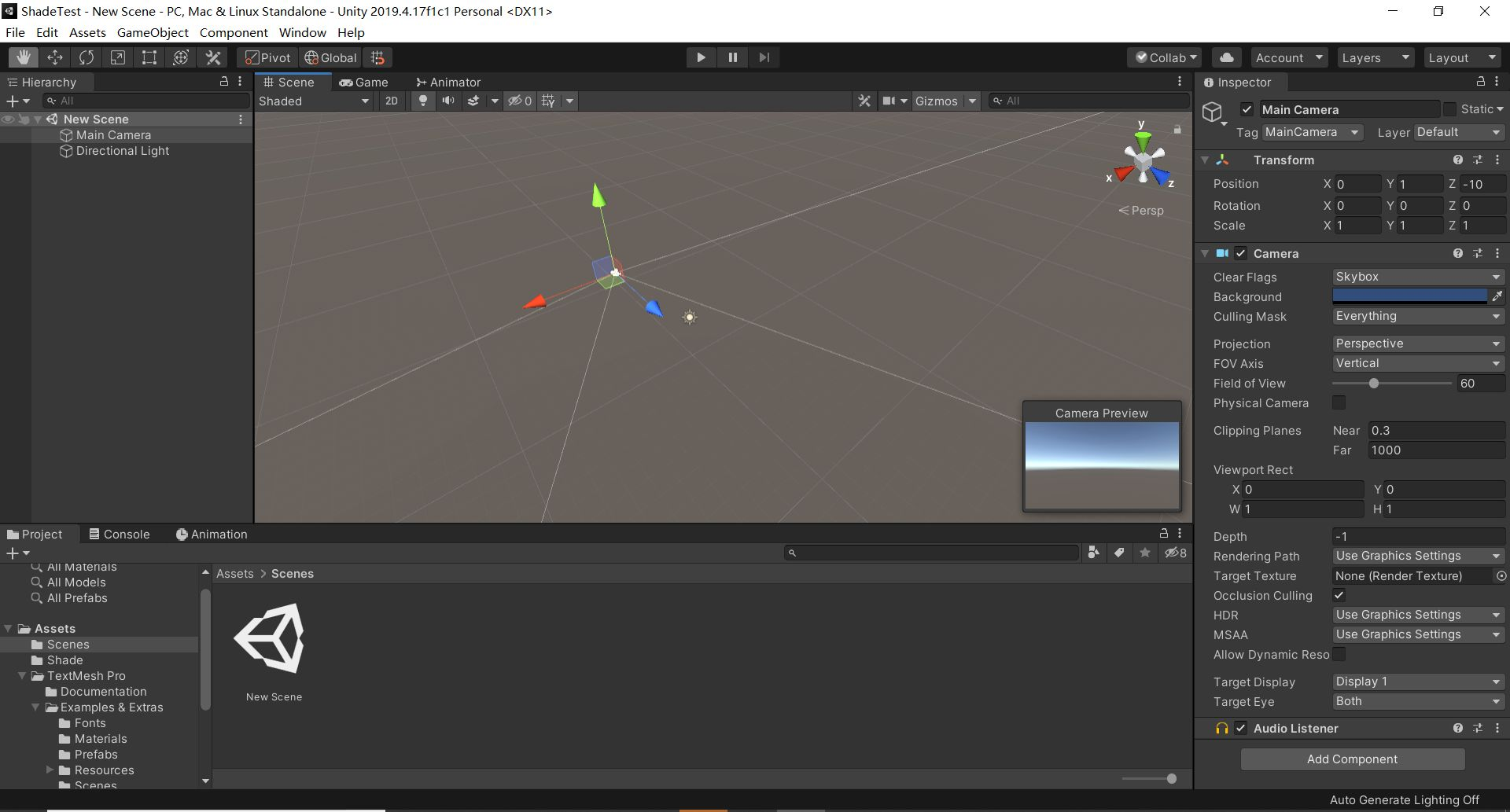The height and width of the screenshot is (812, 1510).
Task: Open Scene view component tools icon
Action: [x=864, y=101]
